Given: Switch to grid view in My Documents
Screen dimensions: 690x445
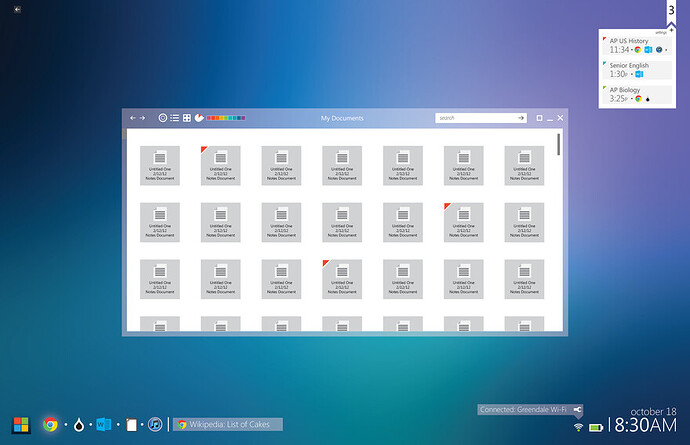Looking at the screenshot, I should pyautogui.click(x=187, y=118).
